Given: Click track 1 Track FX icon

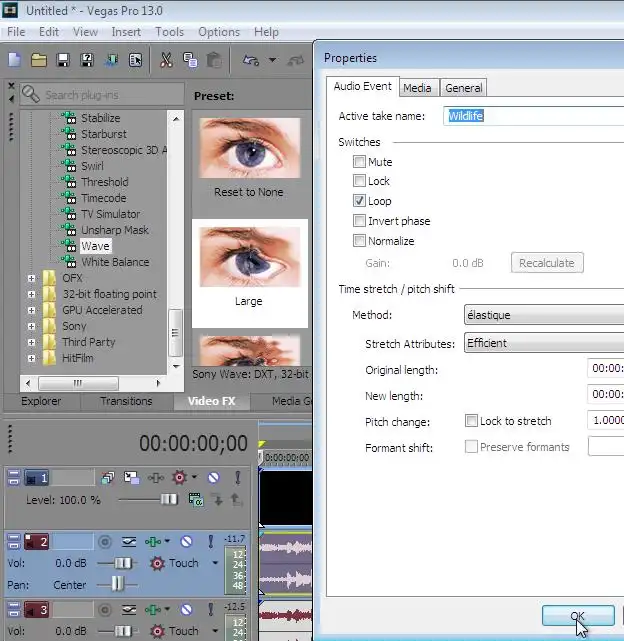Looking at the screenshot, I should 156,477.
